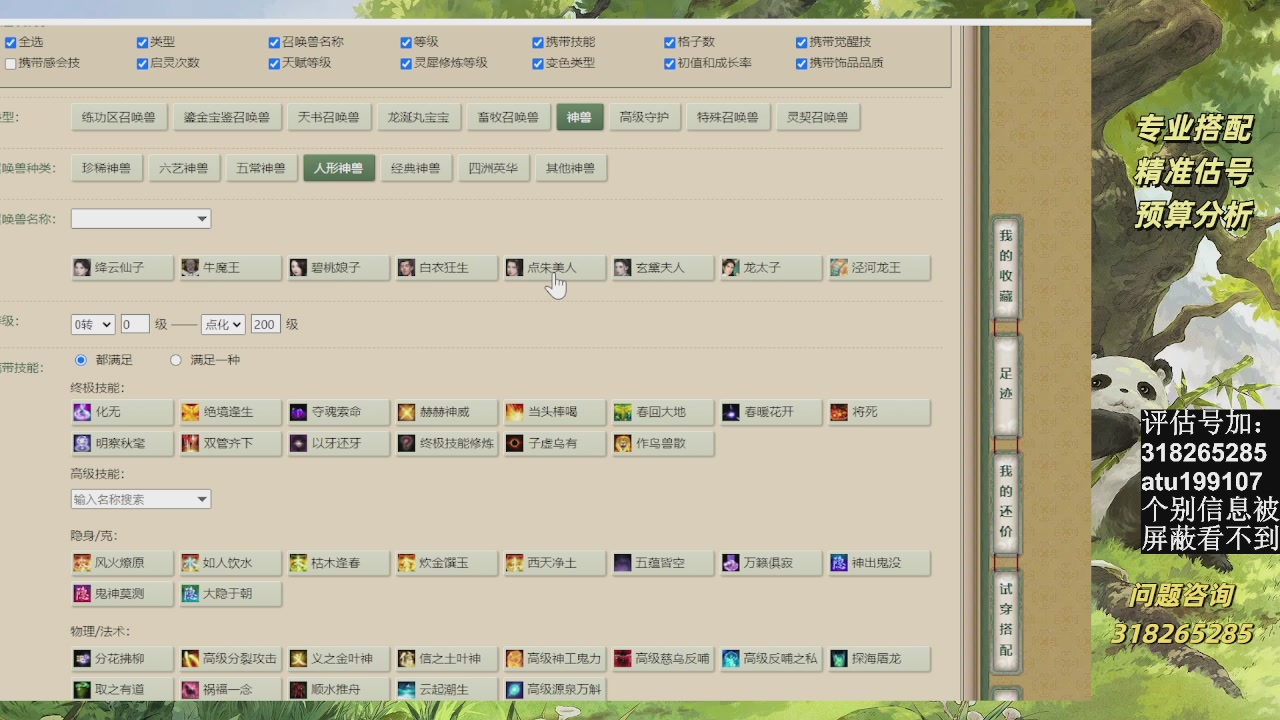Click the 天书召唤兽 type button

click(328, 117)
